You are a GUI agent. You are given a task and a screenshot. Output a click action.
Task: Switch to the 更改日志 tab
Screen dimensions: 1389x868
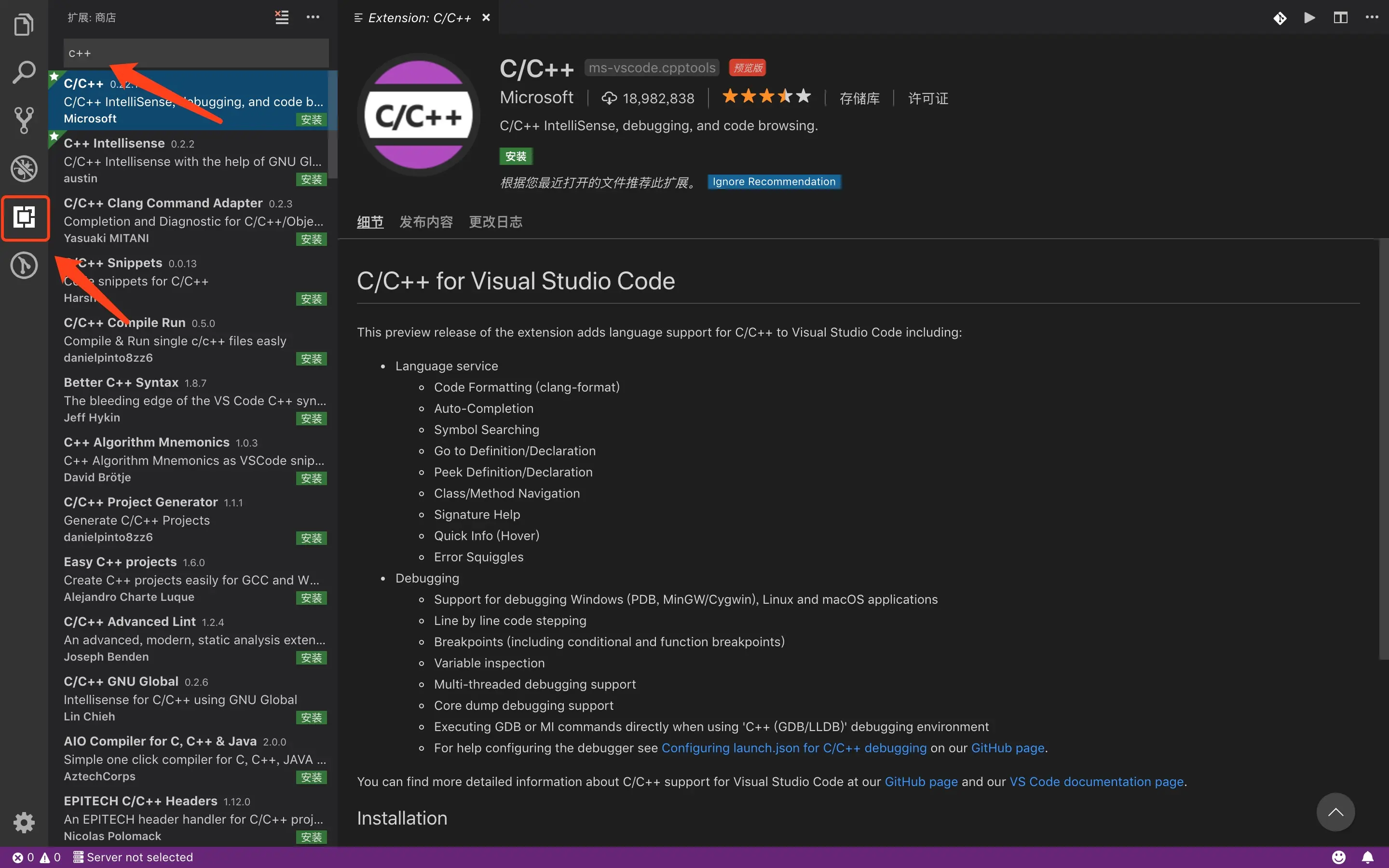[x=495, y=222]
